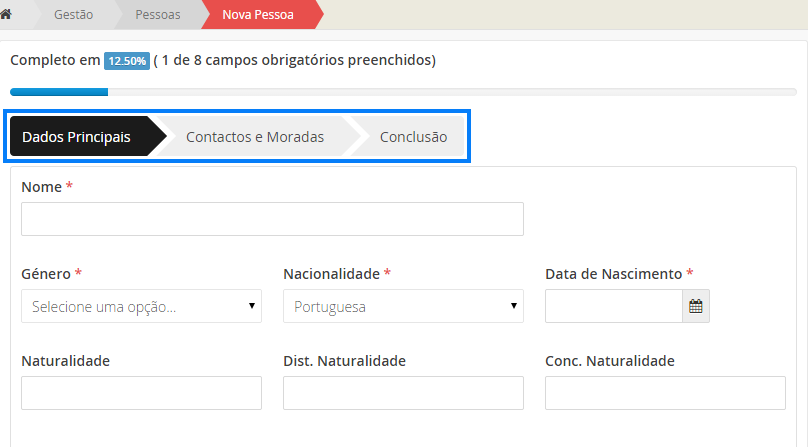Click into the Naturalidade text box
Image resolution: width=808 pixels, height=447 pixels.
coord(141,393)
